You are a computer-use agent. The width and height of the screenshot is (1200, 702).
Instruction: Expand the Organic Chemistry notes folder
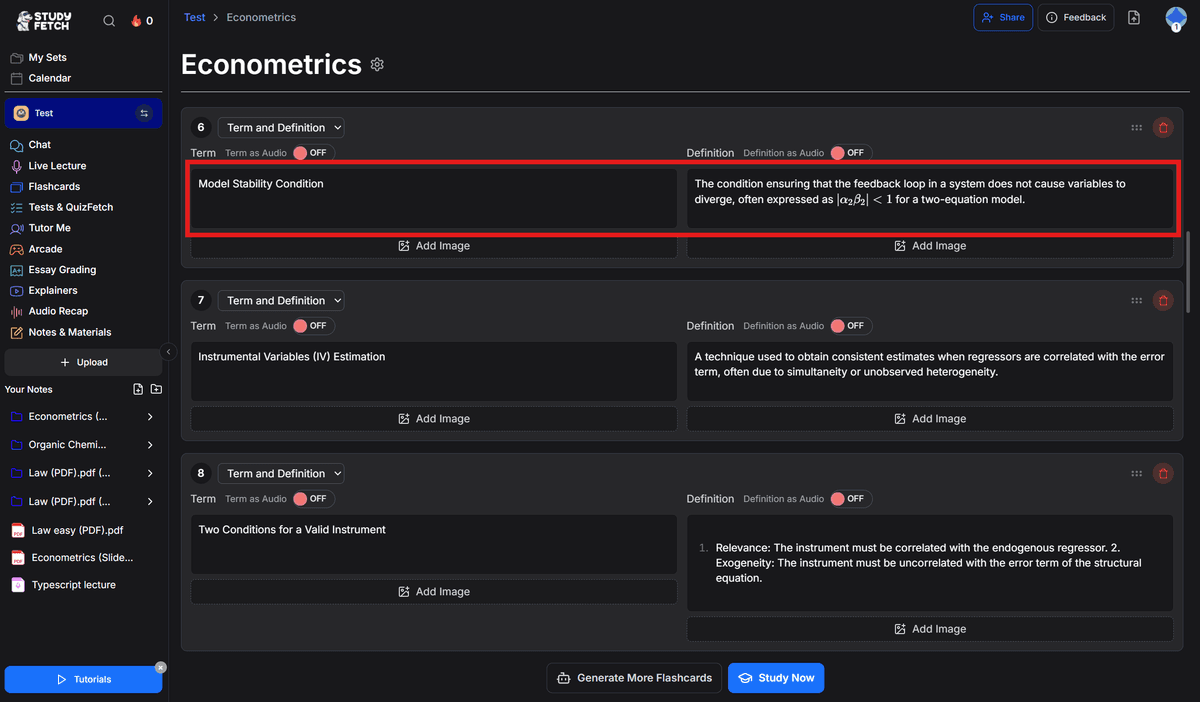tap(150, 445)
